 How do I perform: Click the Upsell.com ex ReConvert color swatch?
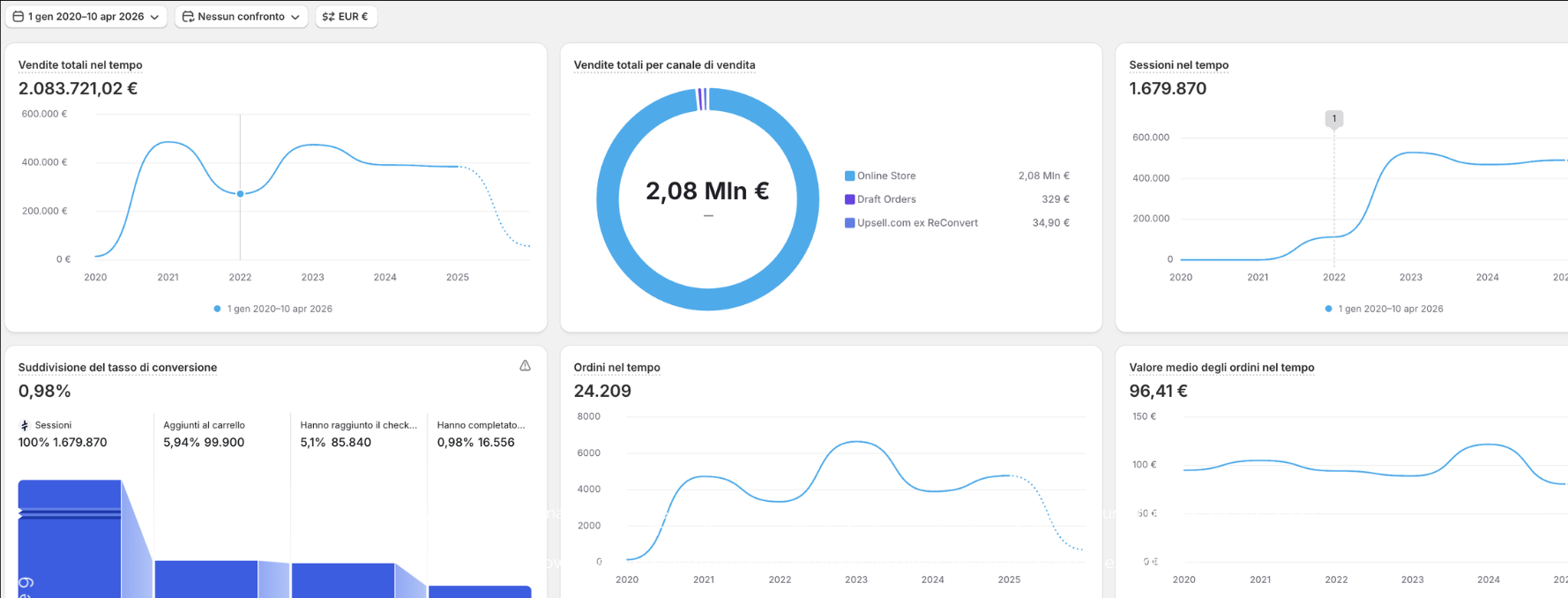(x=849, y=223)
